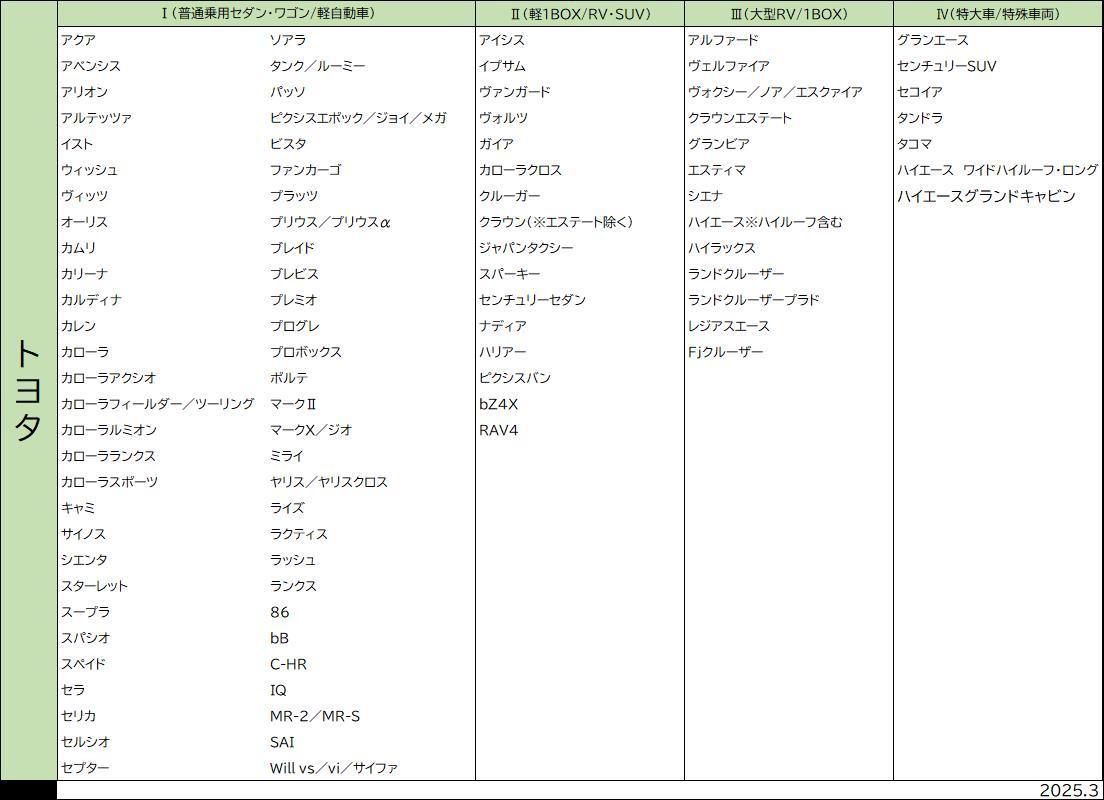The height and width of the screenshot is (800, 1104).
Task: Select the Ⅰ(普通乗用セダン·ワゴン/軽自動車) column header
Action: click(x=266, y=14)
